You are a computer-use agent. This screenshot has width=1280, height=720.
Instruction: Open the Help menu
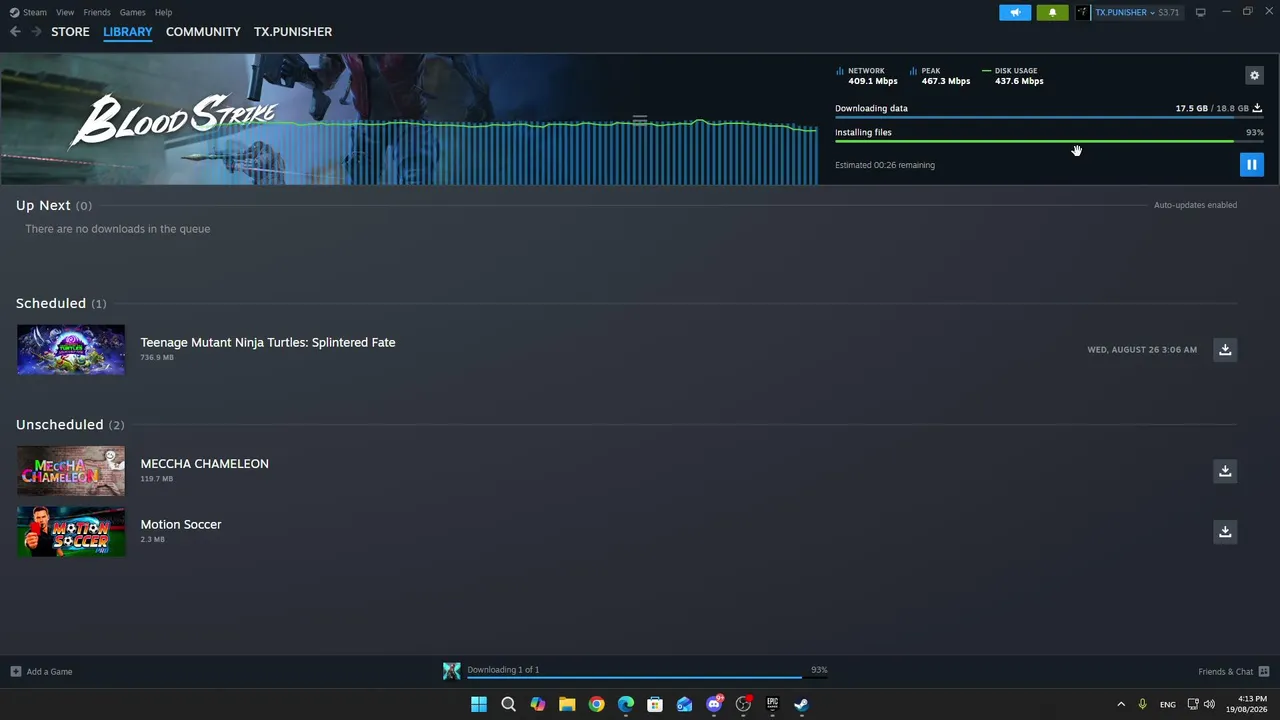click(x=163, y=12)
